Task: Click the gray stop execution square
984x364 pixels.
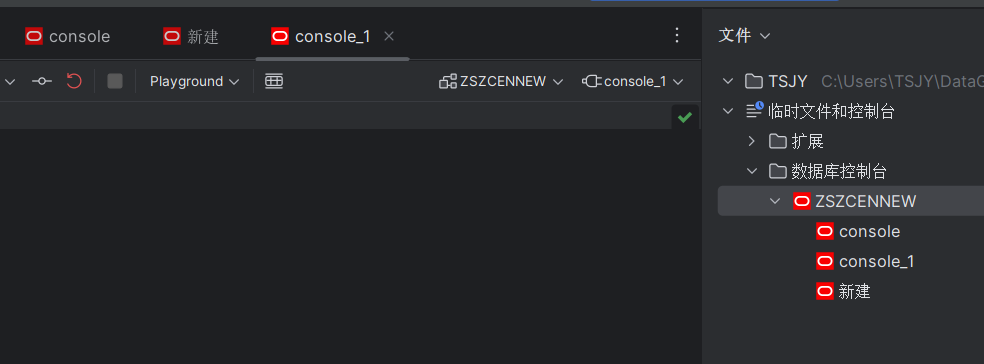Action: pyautogui.click(x=115, y=81)
